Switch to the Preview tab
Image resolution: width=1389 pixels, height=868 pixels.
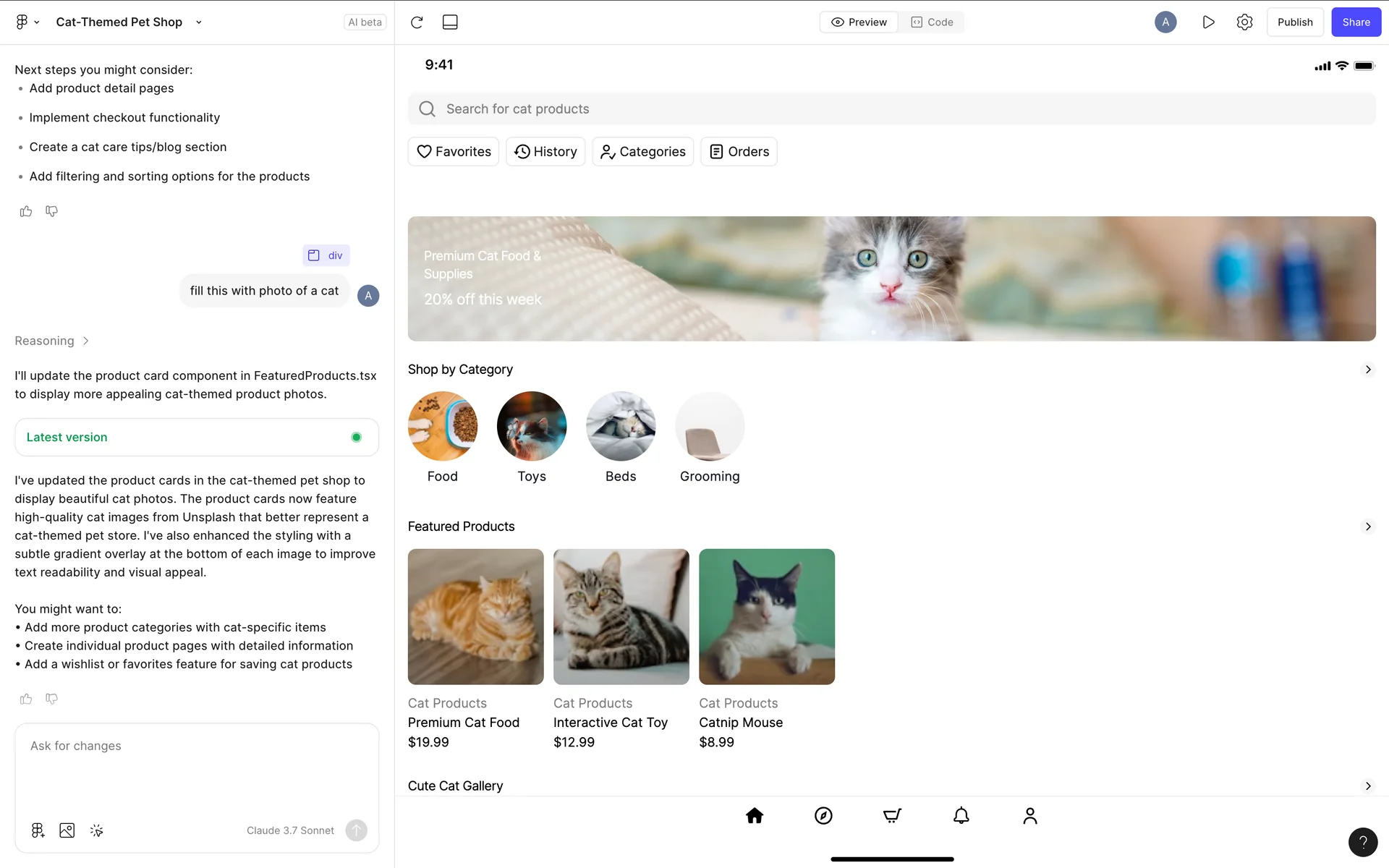coord(859,22)
